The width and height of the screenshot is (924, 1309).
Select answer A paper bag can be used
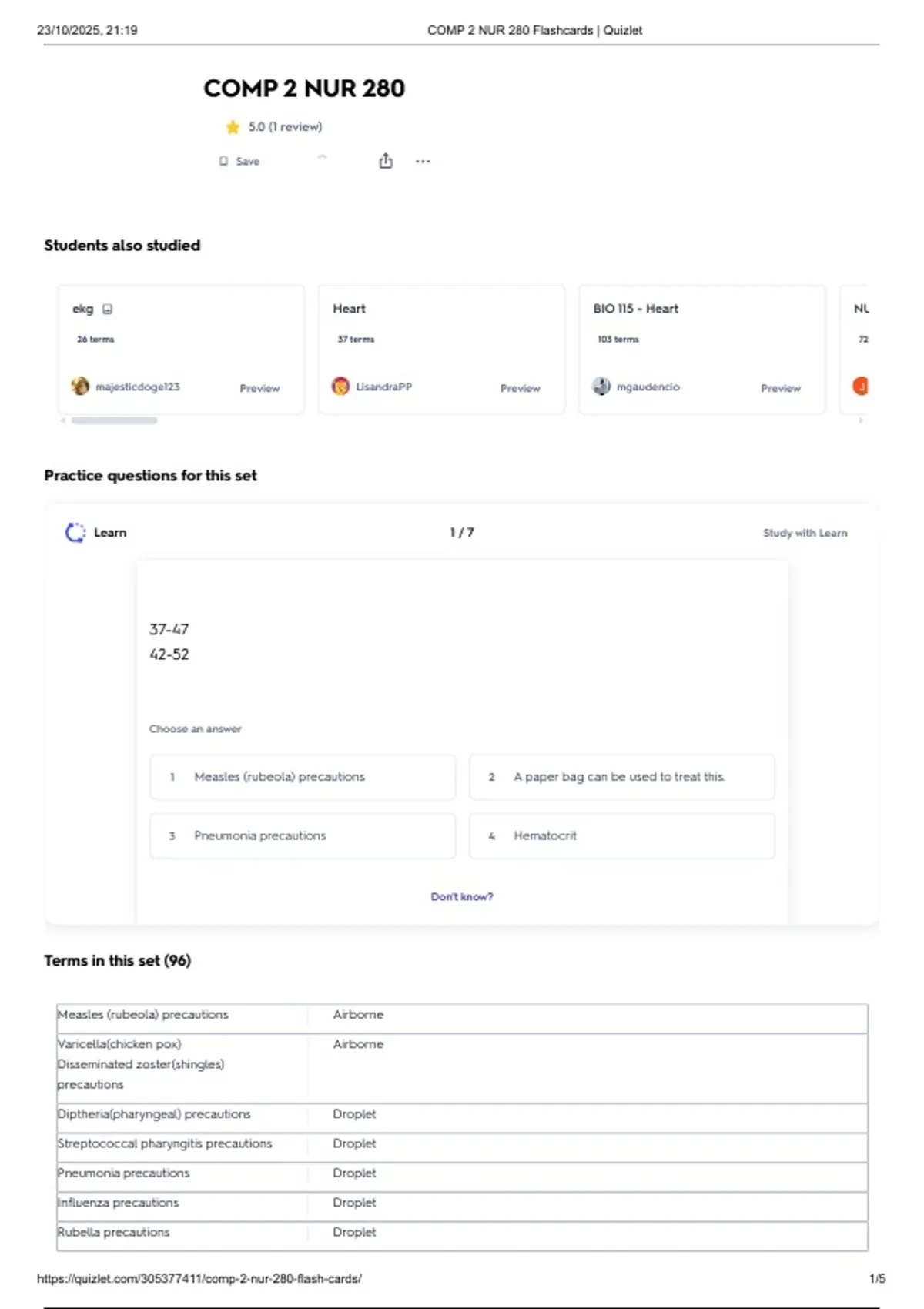pos(621,777)
